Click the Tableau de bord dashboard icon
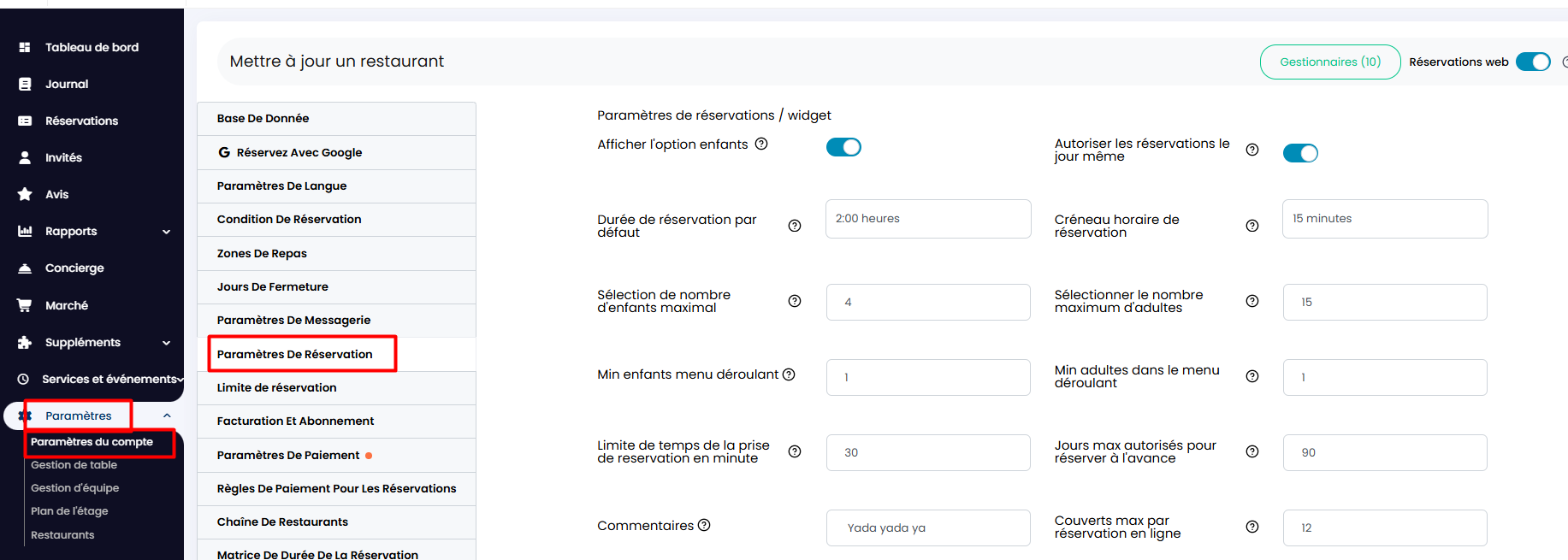Image resolution: width=1568 pixels, height=560 pixels. pos(25,47)
